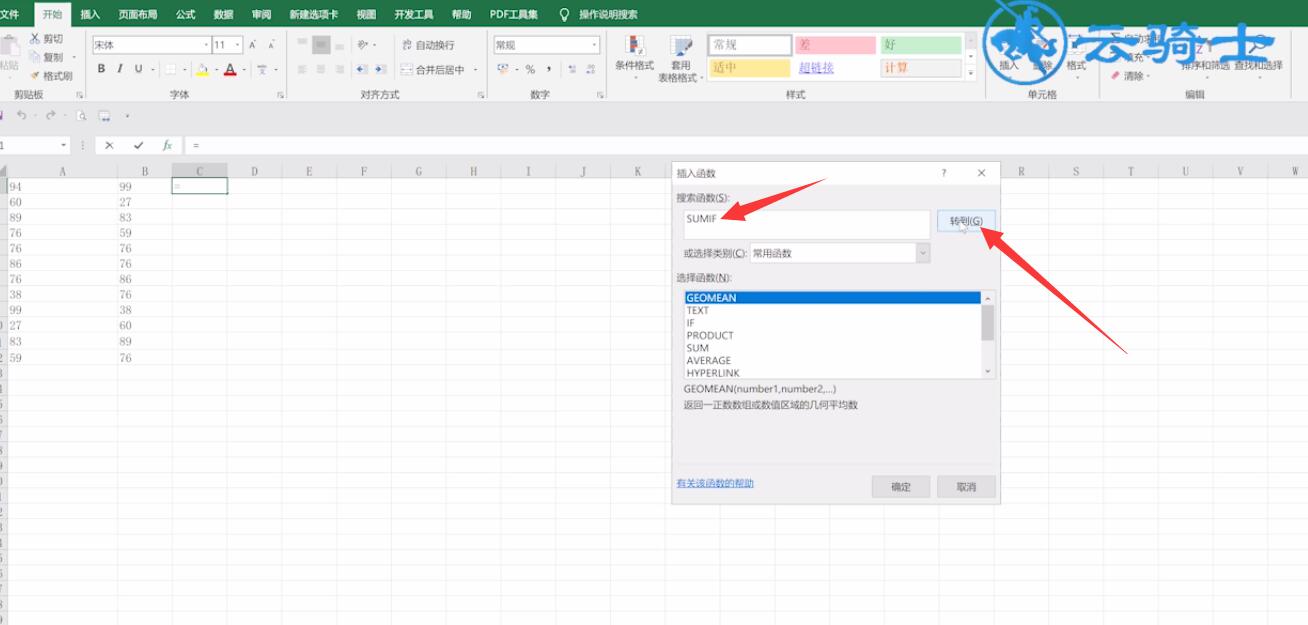The height and width of the screenshot is (625, 1308).
Task: Click the red font color button
Action: [230, 69]
